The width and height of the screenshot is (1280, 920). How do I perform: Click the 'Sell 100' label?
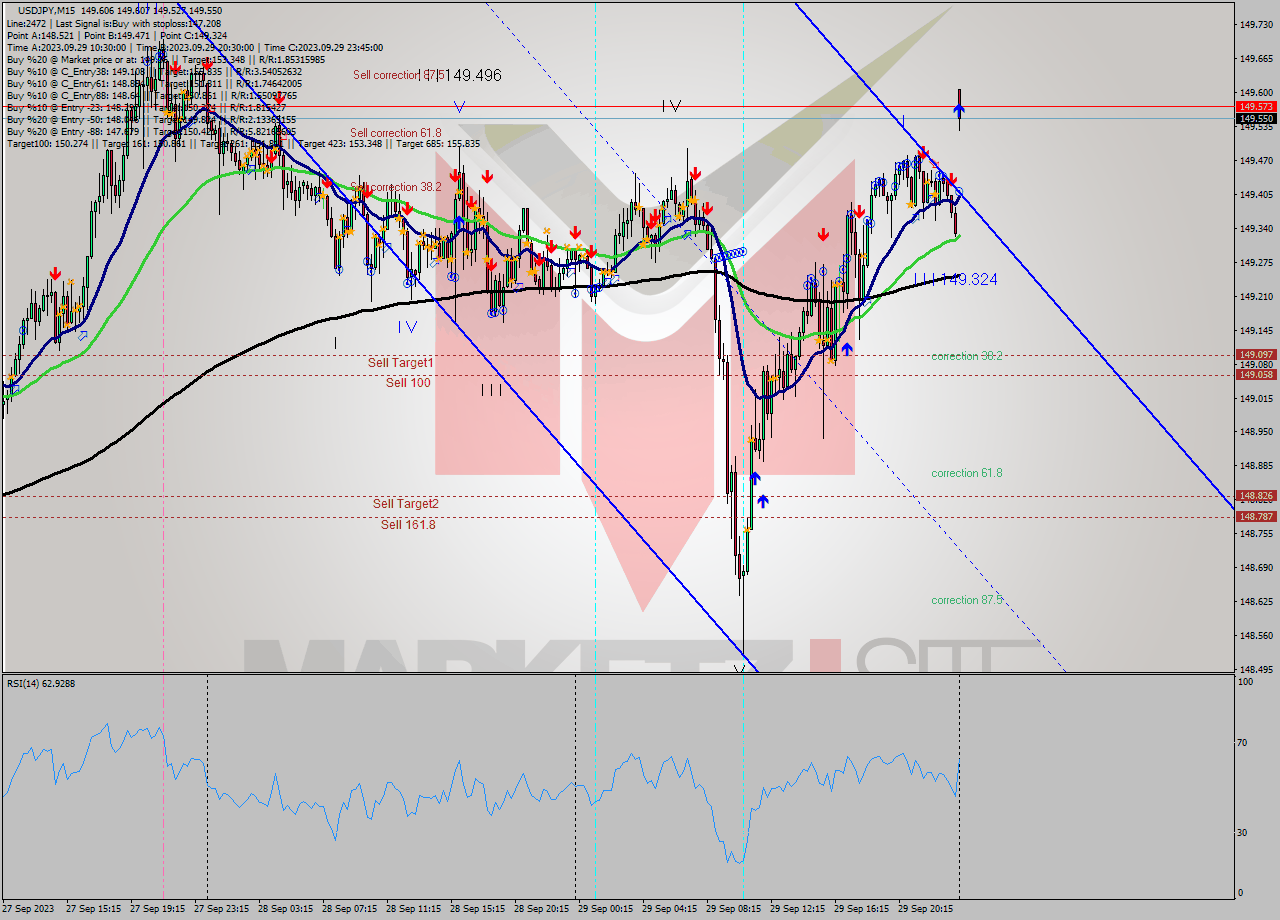point(408,382)
